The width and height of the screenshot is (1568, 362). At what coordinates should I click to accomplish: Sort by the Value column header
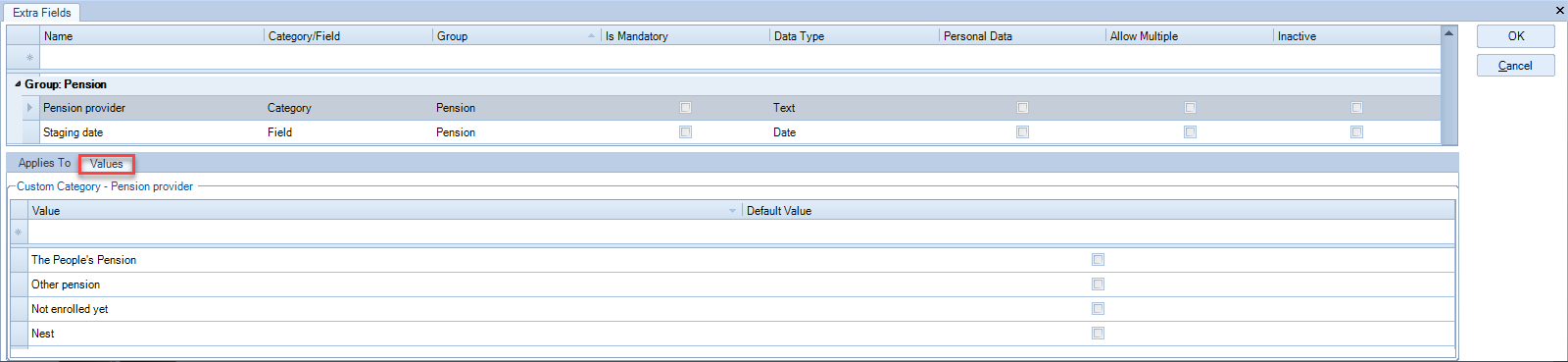click(385, 211)
